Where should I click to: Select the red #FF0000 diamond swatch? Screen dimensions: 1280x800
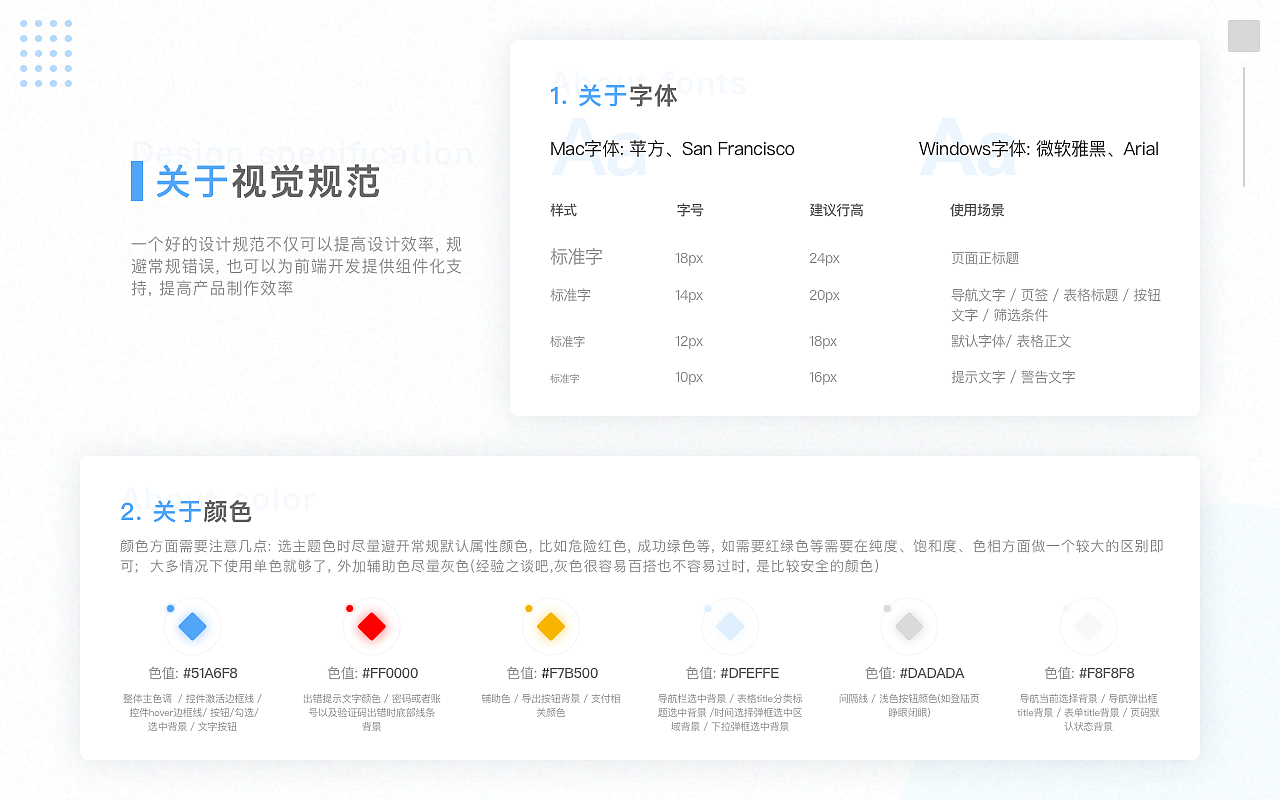[371, 625]
